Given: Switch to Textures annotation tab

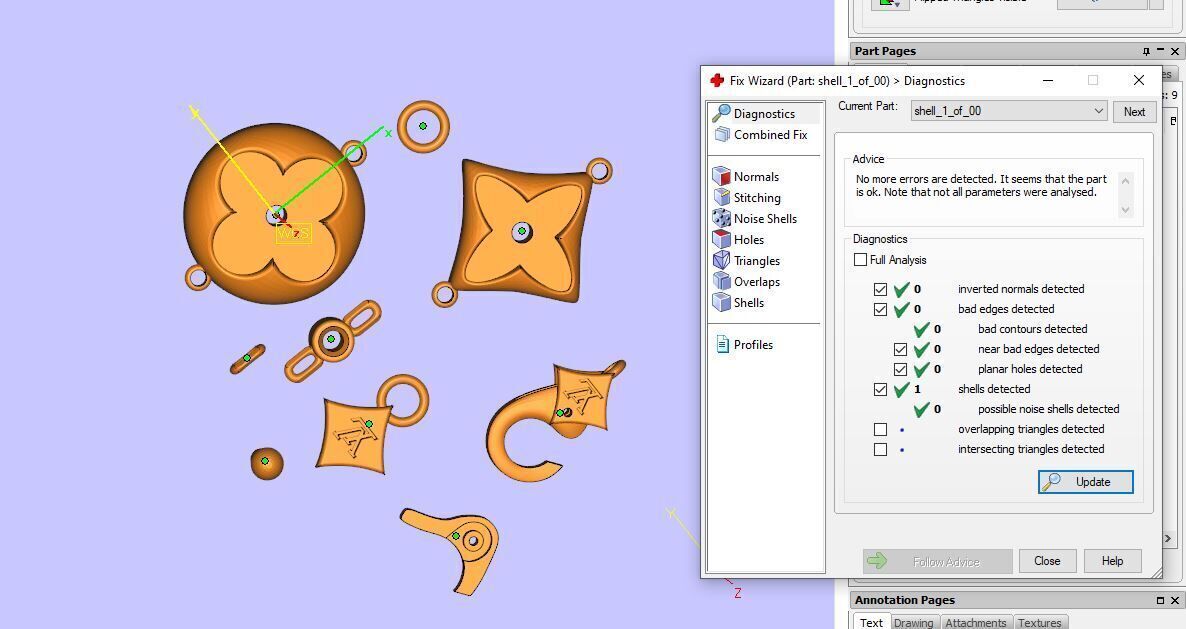Looking at the screenshot, I should click(x=1039, y=622).
